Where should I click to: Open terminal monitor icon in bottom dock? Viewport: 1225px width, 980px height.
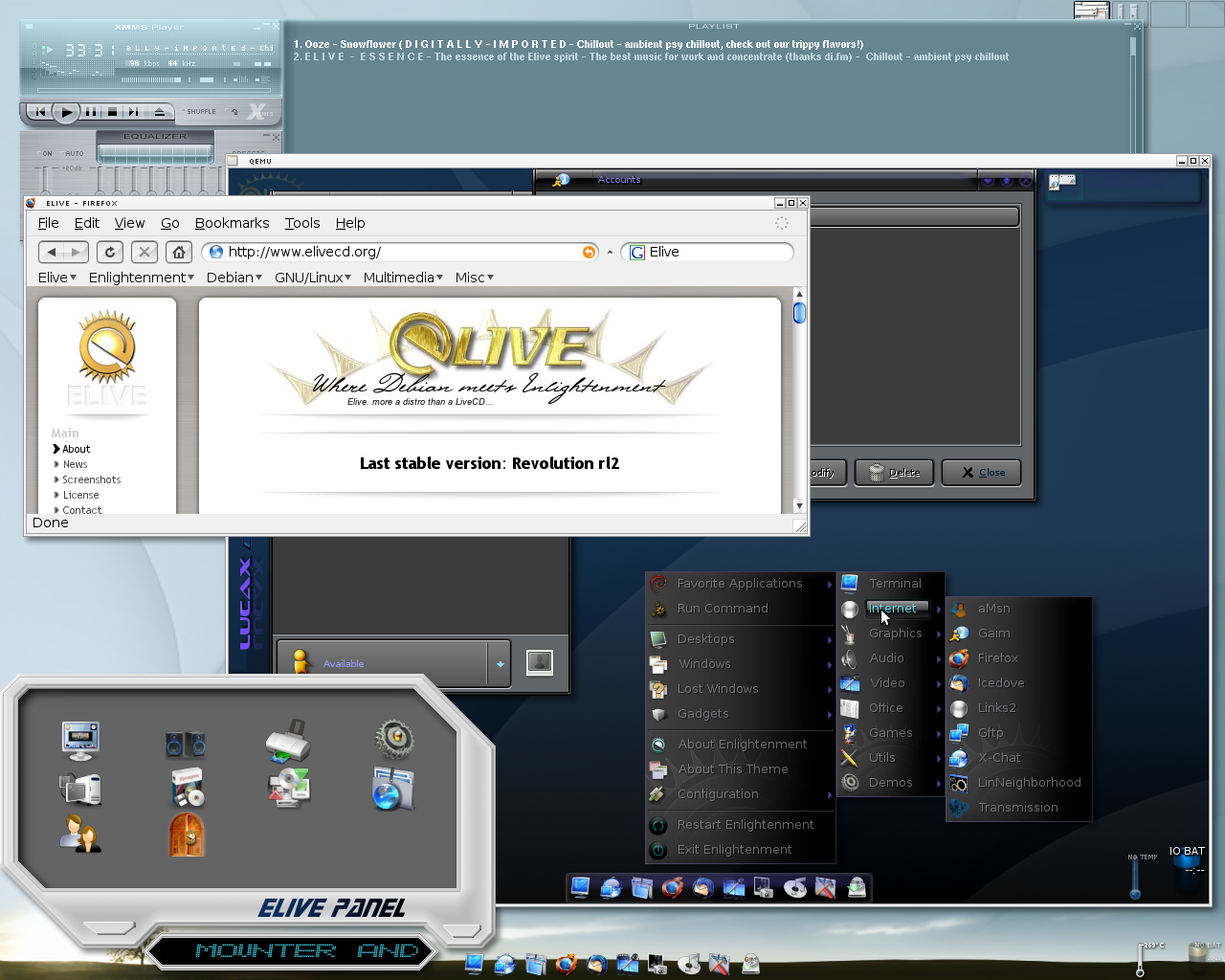click(474, 964)
